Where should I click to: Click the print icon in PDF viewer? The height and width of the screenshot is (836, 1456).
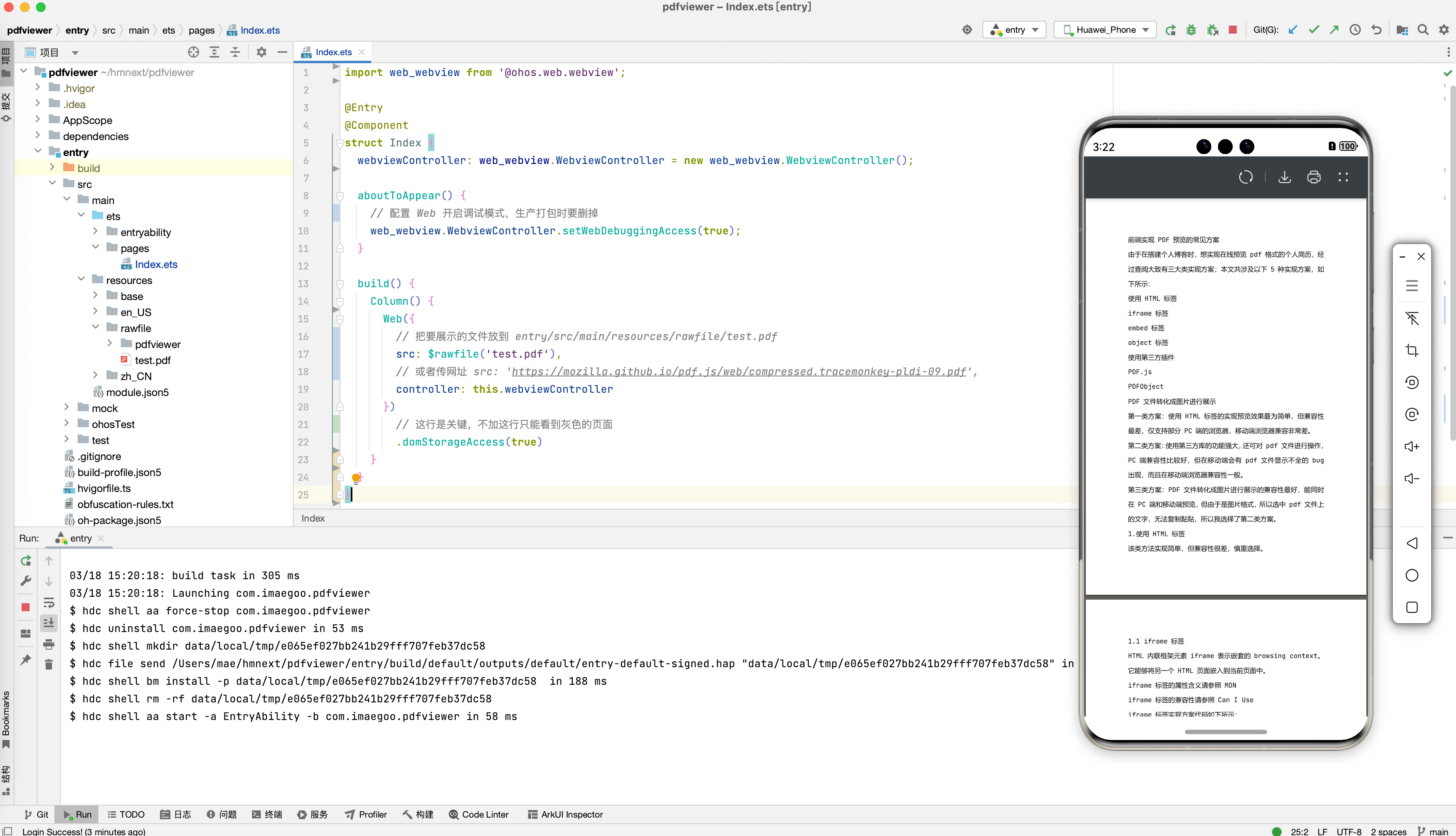1314,178
